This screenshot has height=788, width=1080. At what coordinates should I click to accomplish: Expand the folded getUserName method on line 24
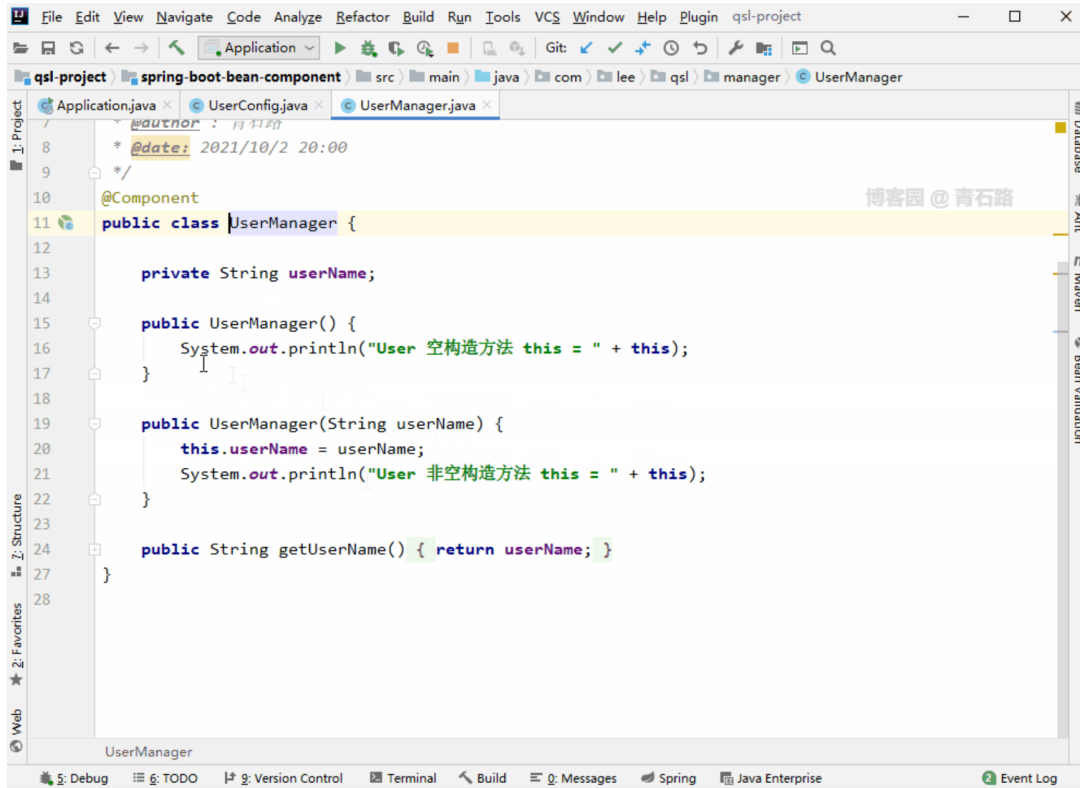pyautogui.click(x=95, y=549)
